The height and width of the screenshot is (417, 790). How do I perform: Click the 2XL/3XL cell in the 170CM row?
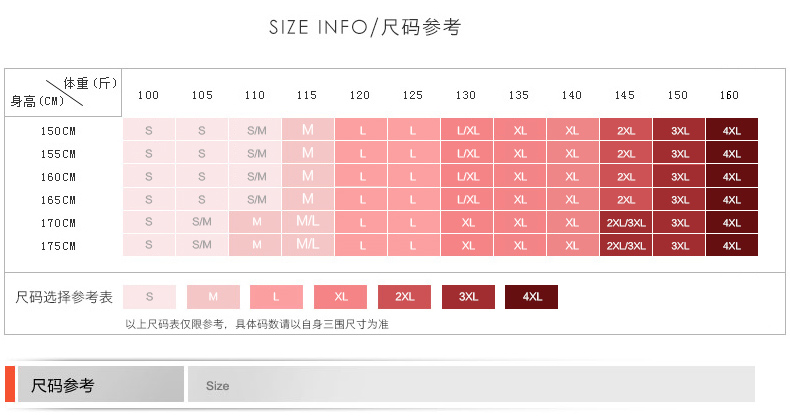[x=626, y=223]
